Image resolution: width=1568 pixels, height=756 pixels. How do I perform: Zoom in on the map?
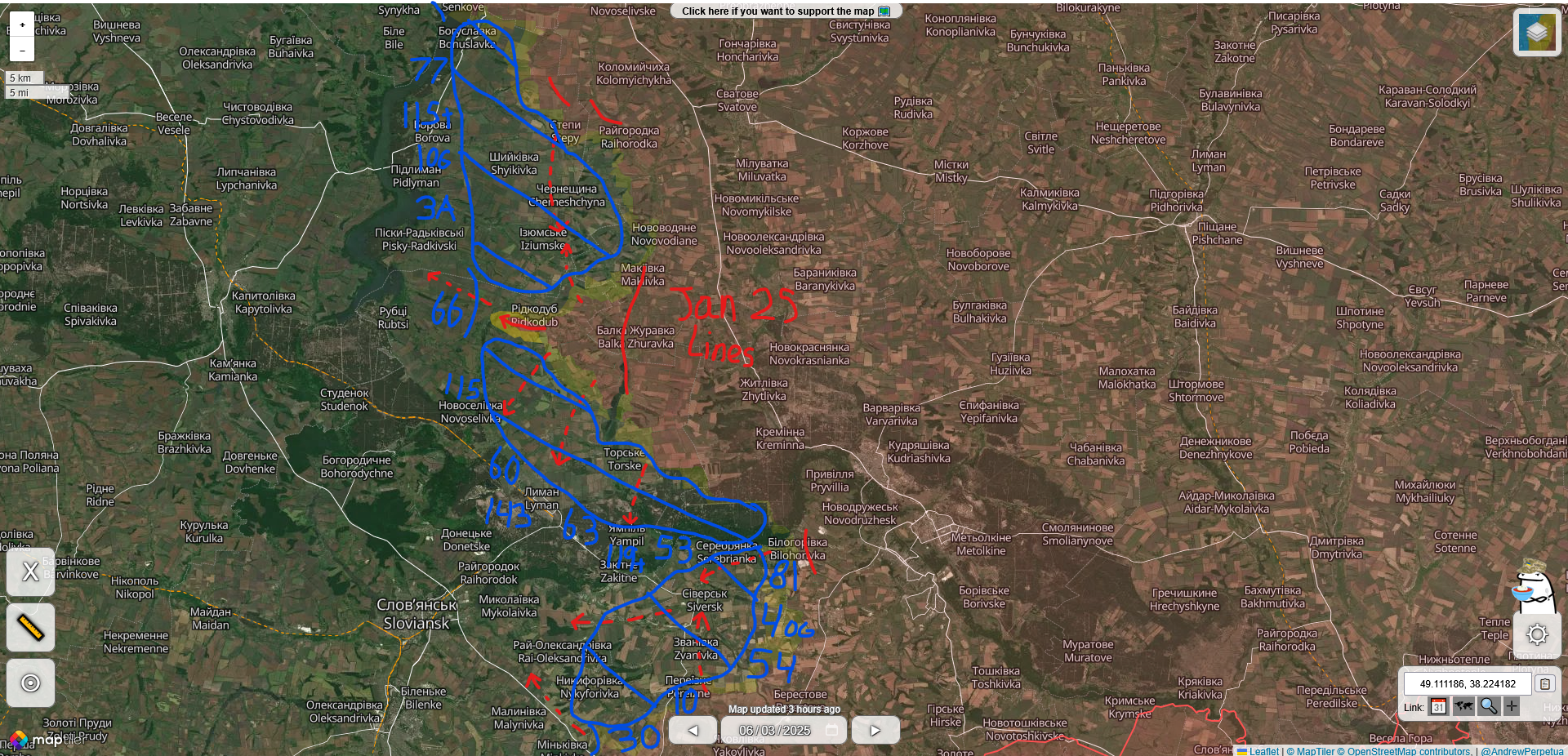tap(22, 24)
